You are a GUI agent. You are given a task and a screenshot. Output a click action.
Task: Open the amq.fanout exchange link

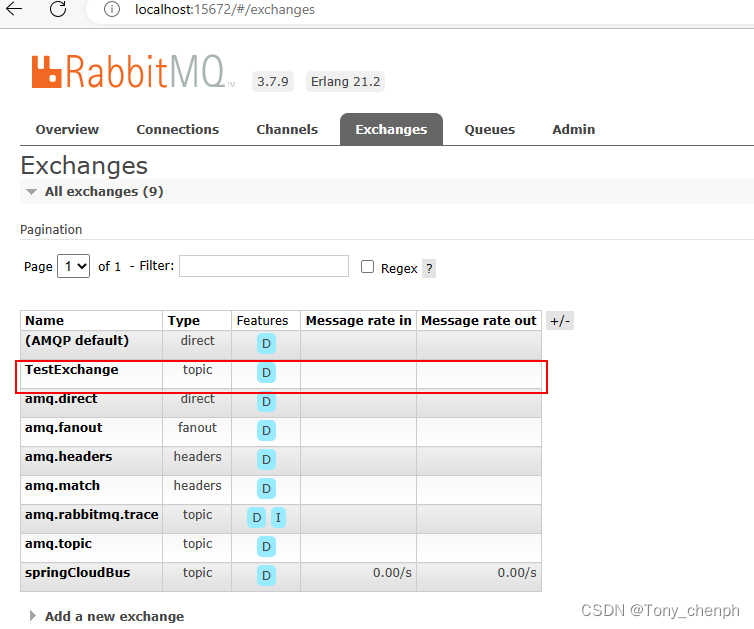(63, 428)
